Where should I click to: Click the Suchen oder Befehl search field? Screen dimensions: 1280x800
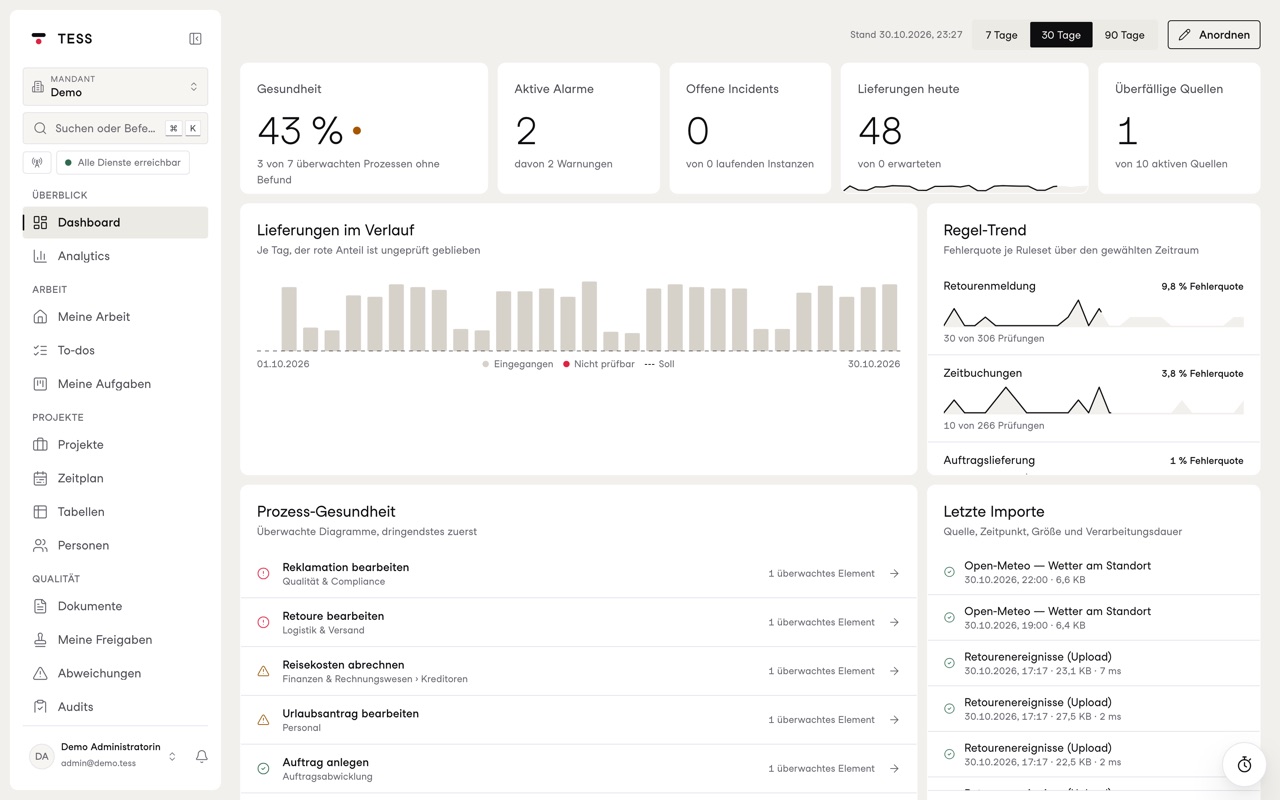tap(115, 128)
